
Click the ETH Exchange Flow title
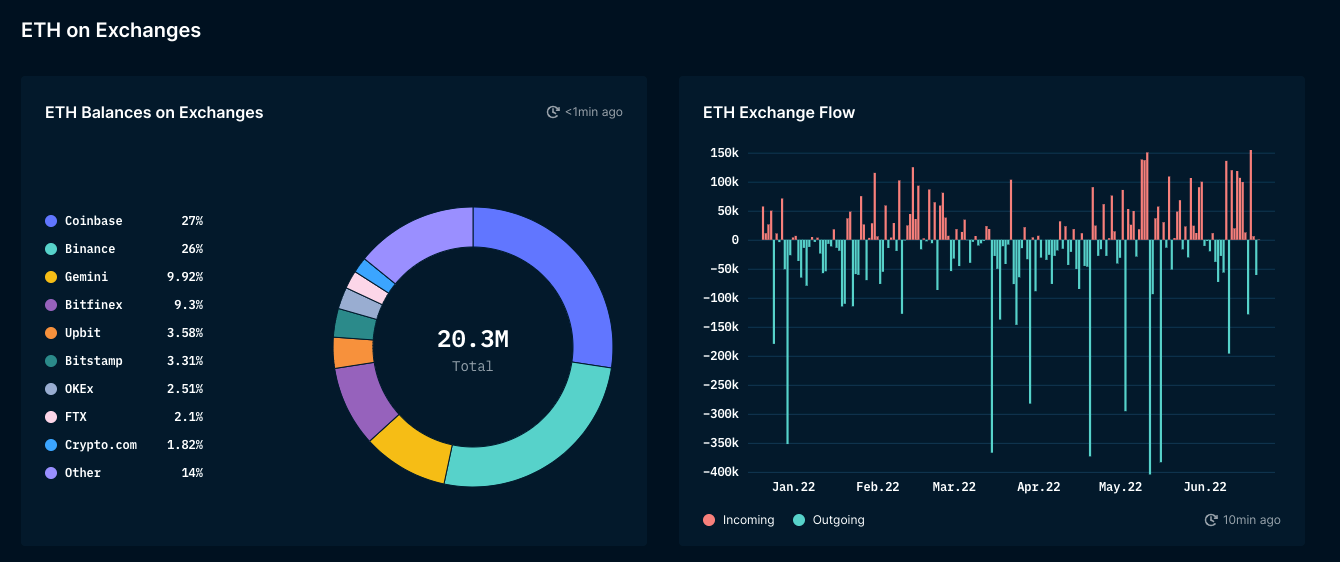[779, 112]
